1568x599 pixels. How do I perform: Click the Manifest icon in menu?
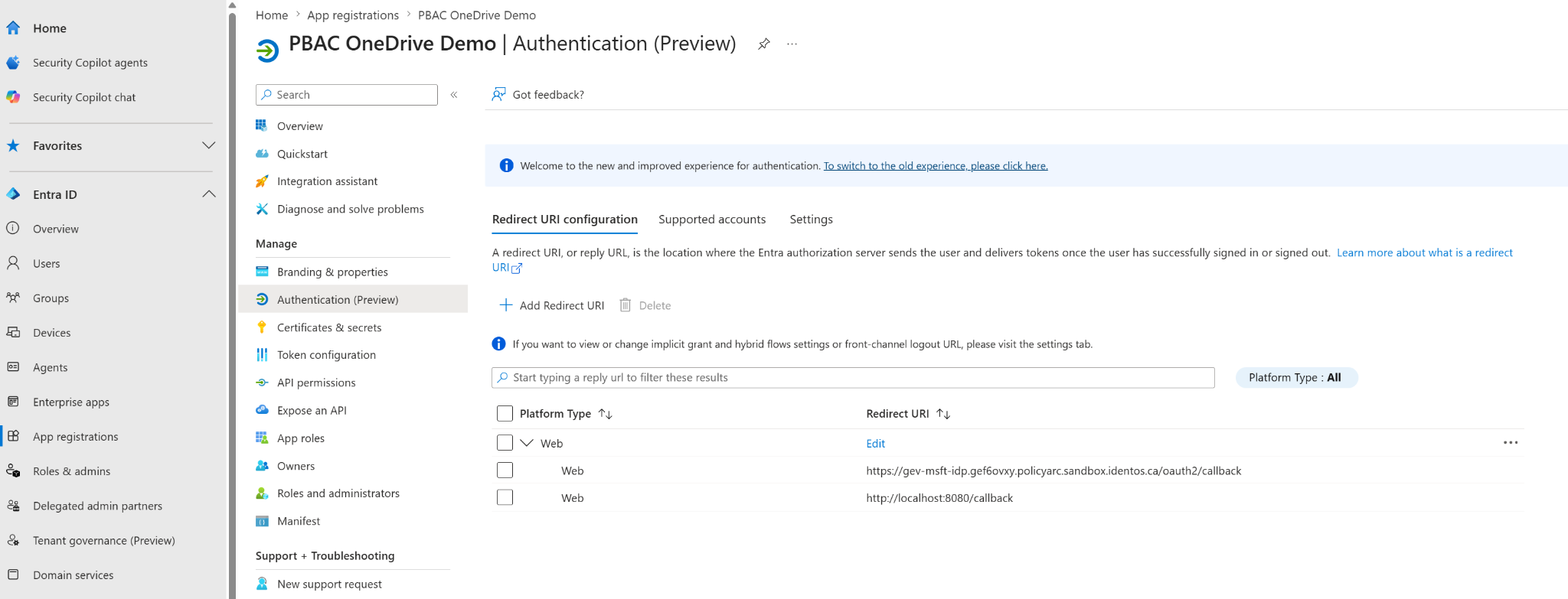[x=262, y=521]
